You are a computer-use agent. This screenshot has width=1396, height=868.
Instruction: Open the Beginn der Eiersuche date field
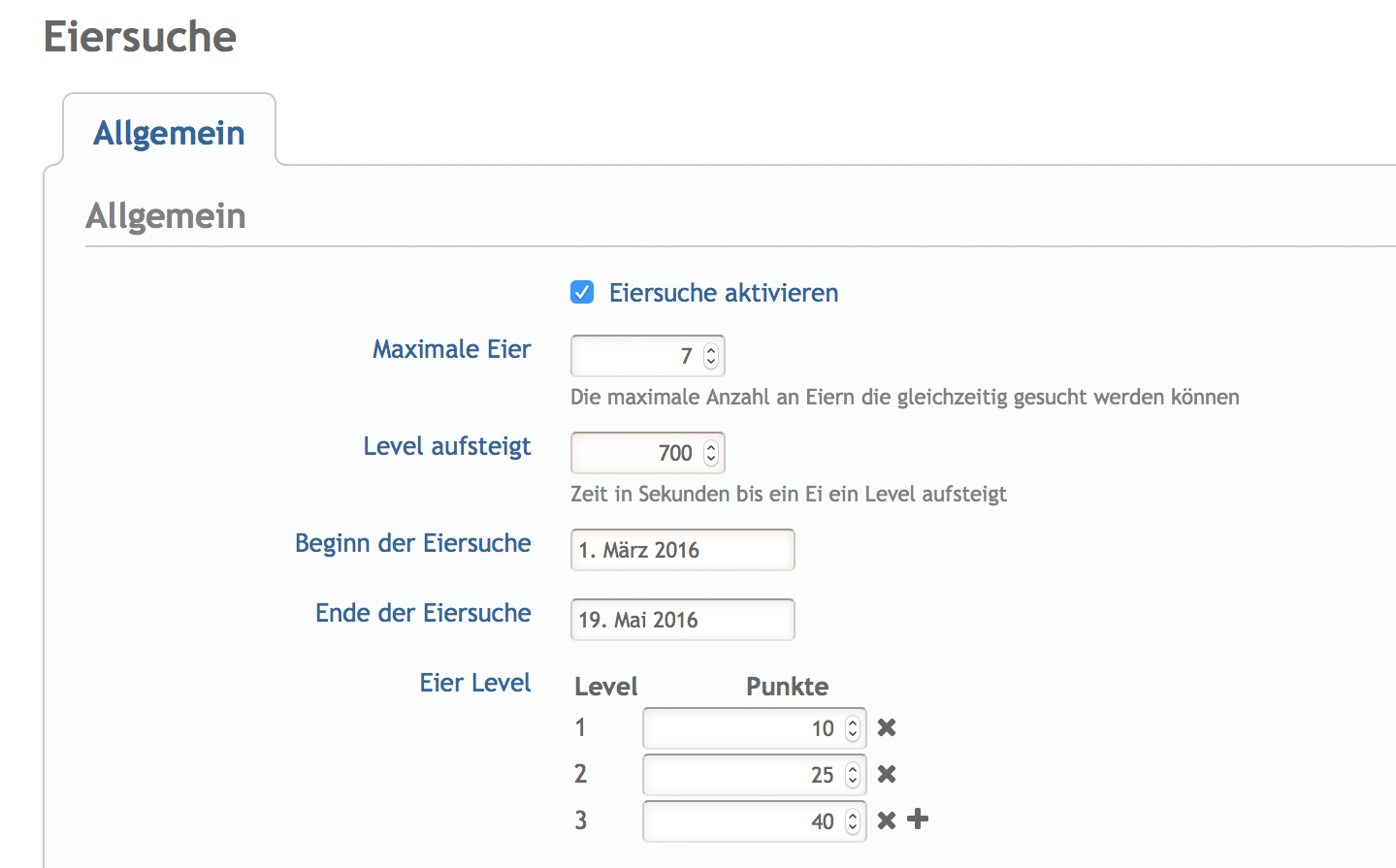[682, 550]
